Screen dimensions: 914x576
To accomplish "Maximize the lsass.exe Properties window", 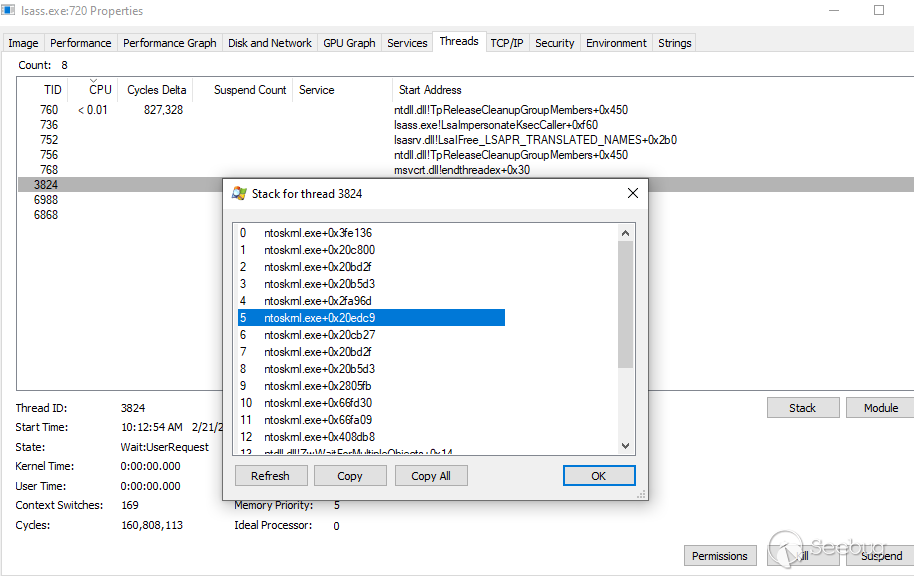I will click(879, 11).
